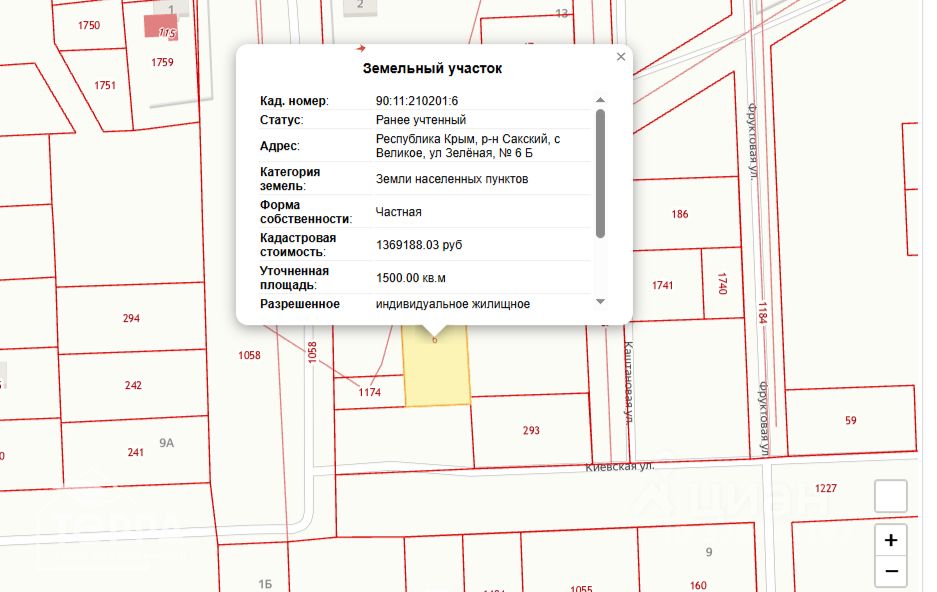Select parcel 1741 on the map
Viewport: 937px width, 592px height.
click(x=662, y=285)
